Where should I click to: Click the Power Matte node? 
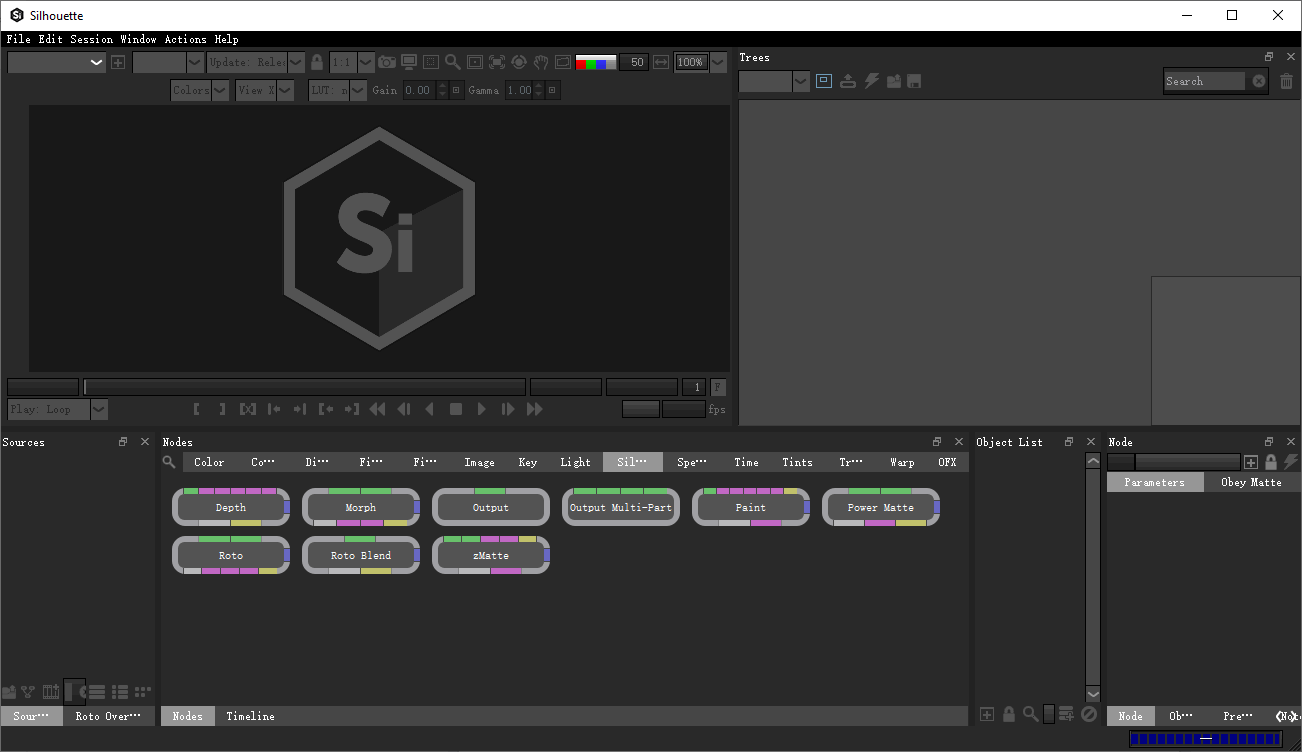(x=880, y=507)
